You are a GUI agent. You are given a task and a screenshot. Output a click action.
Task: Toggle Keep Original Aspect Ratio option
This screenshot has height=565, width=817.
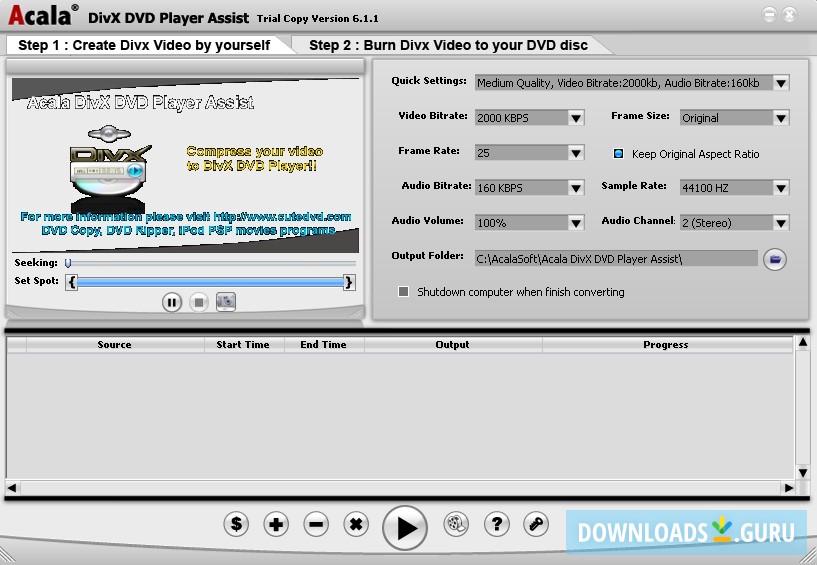[618, 153]
